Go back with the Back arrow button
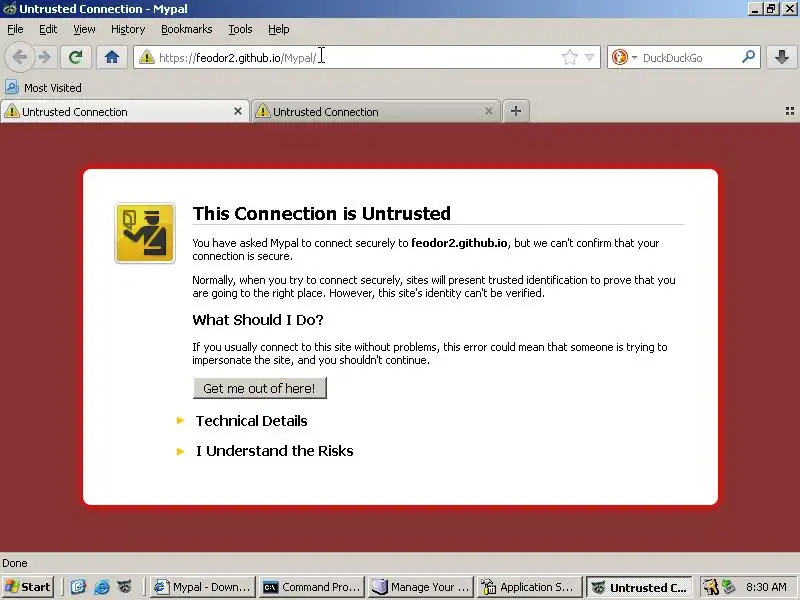Viewport: 800px width, 600px height. pos(19,57)
